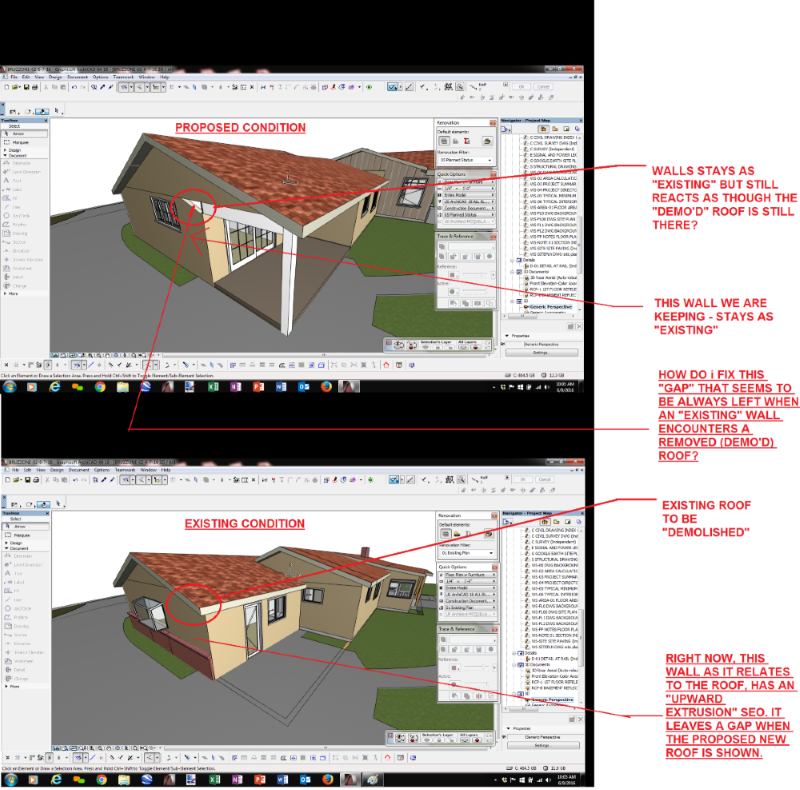
Task: Click OK button in top window toolbar
Action: click(521, 87)
